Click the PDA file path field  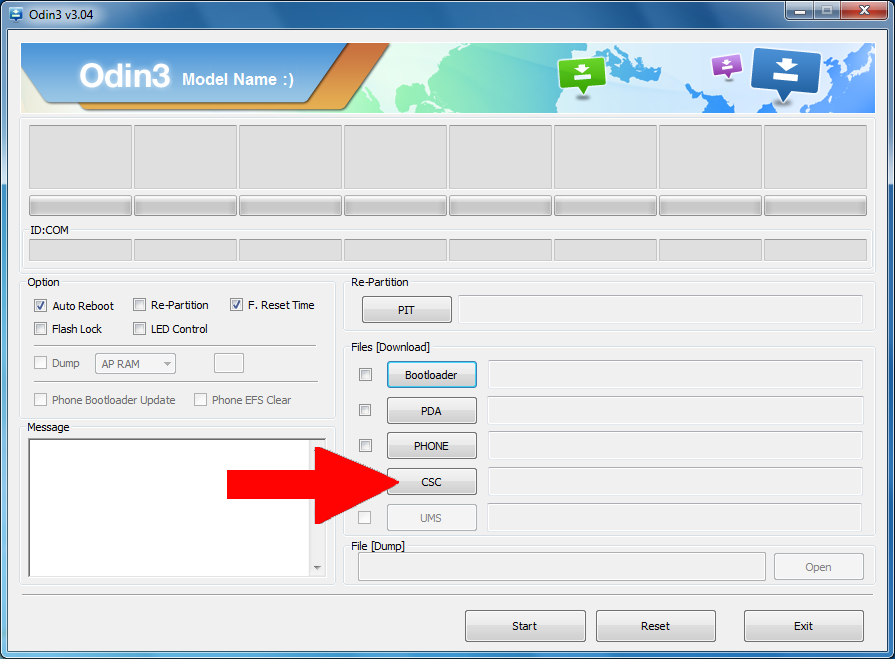[x=675, y=410]
